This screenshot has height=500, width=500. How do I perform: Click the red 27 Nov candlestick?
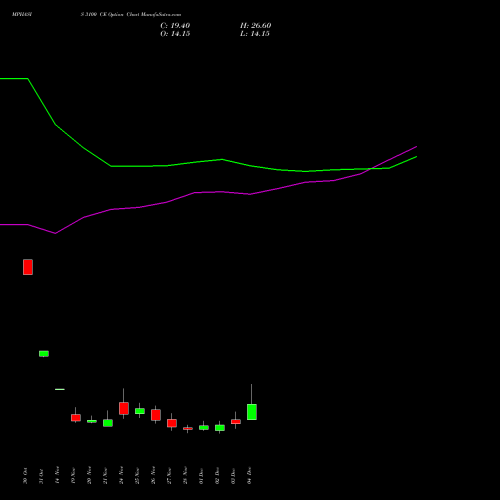tap(172, 423)
